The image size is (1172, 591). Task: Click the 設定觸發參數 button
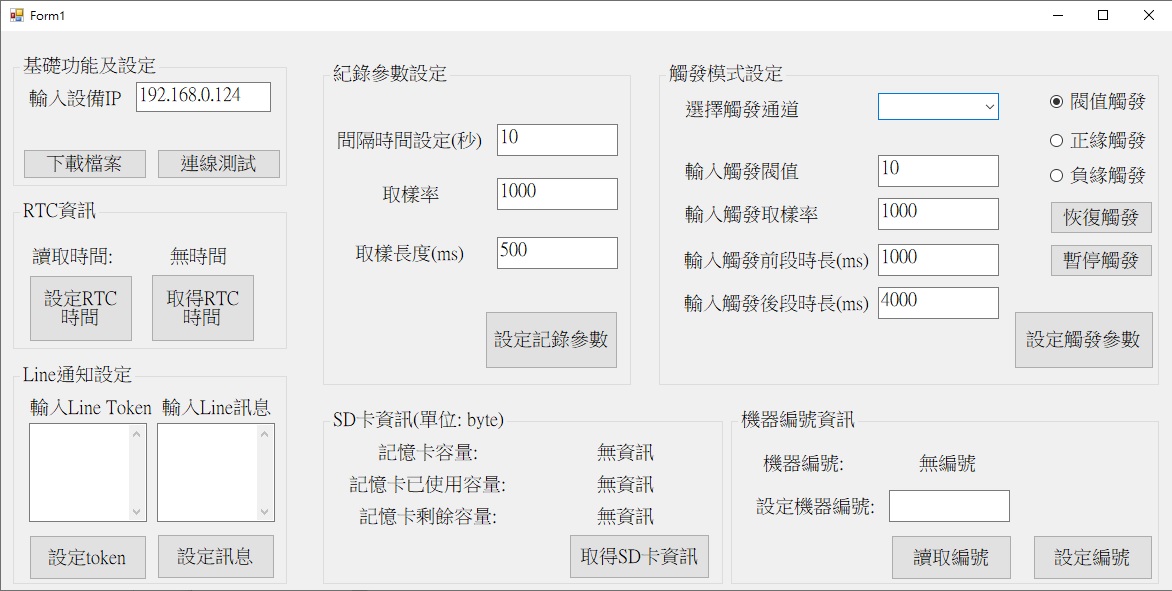click(x=1083, y=340)
